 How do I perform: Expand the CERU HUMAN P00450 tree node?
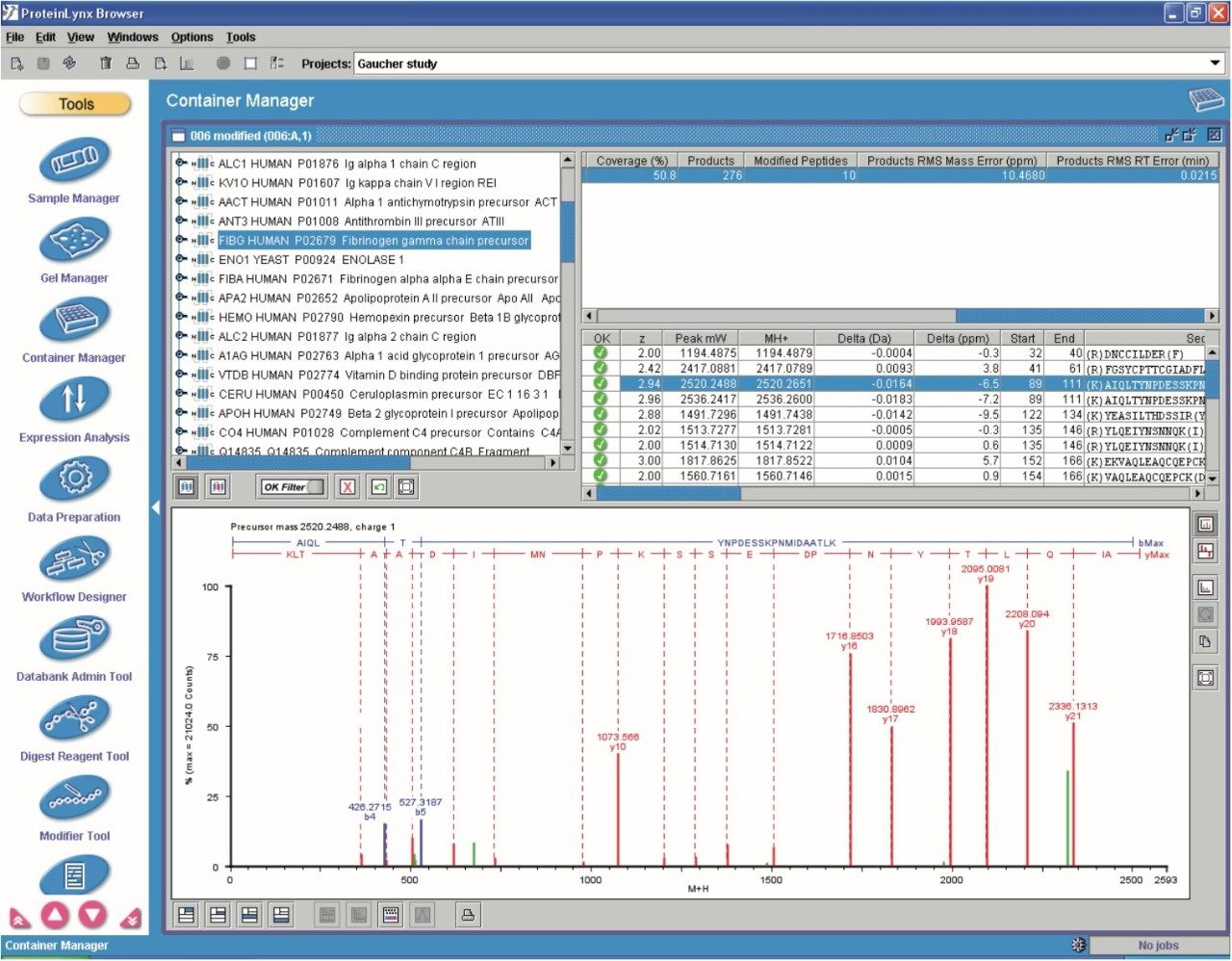click(x=181, y=394)
